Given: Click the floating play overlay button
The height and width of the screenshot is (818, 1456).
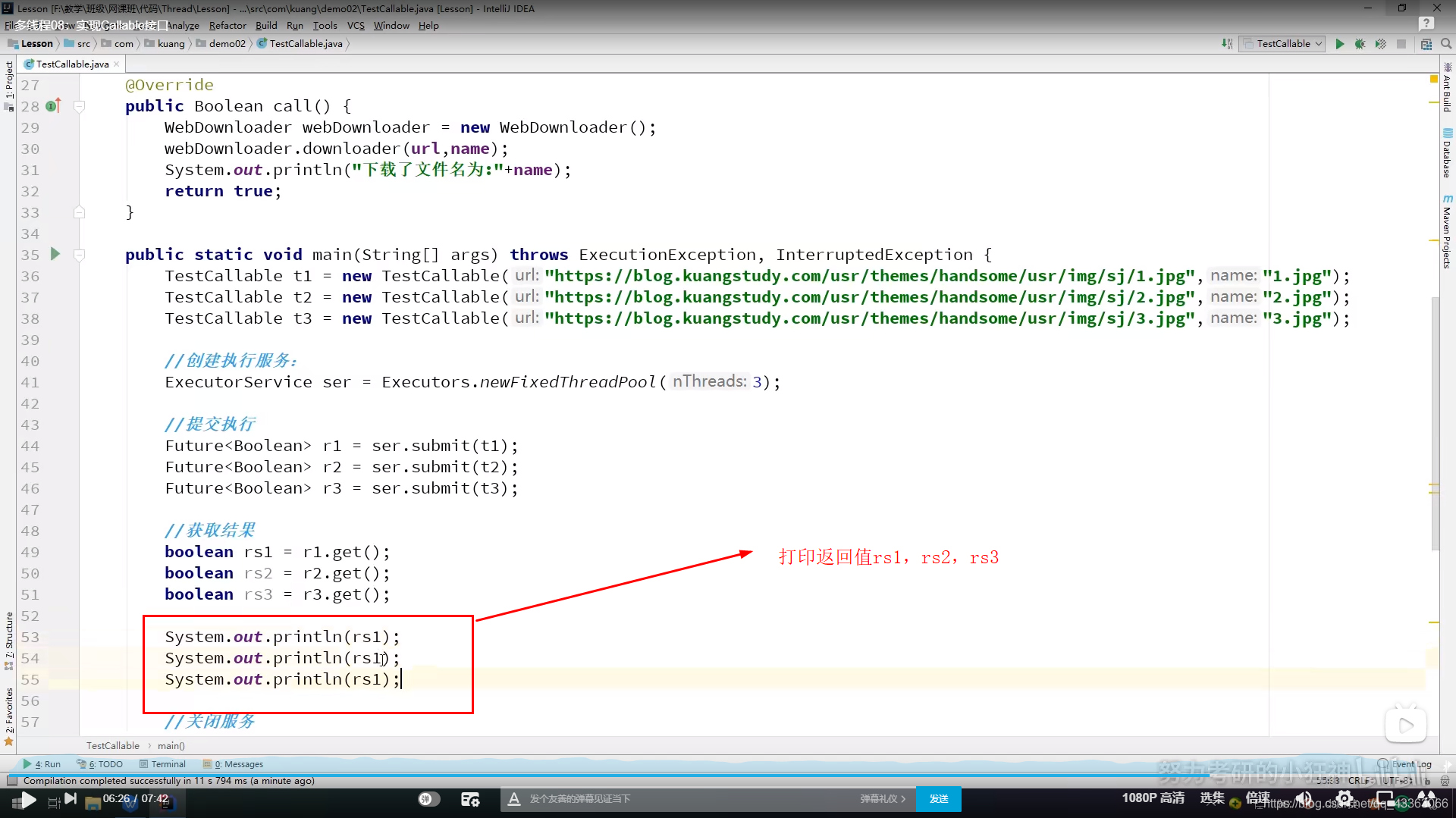Looking at the screenshot, I should tap(1406, 726).
